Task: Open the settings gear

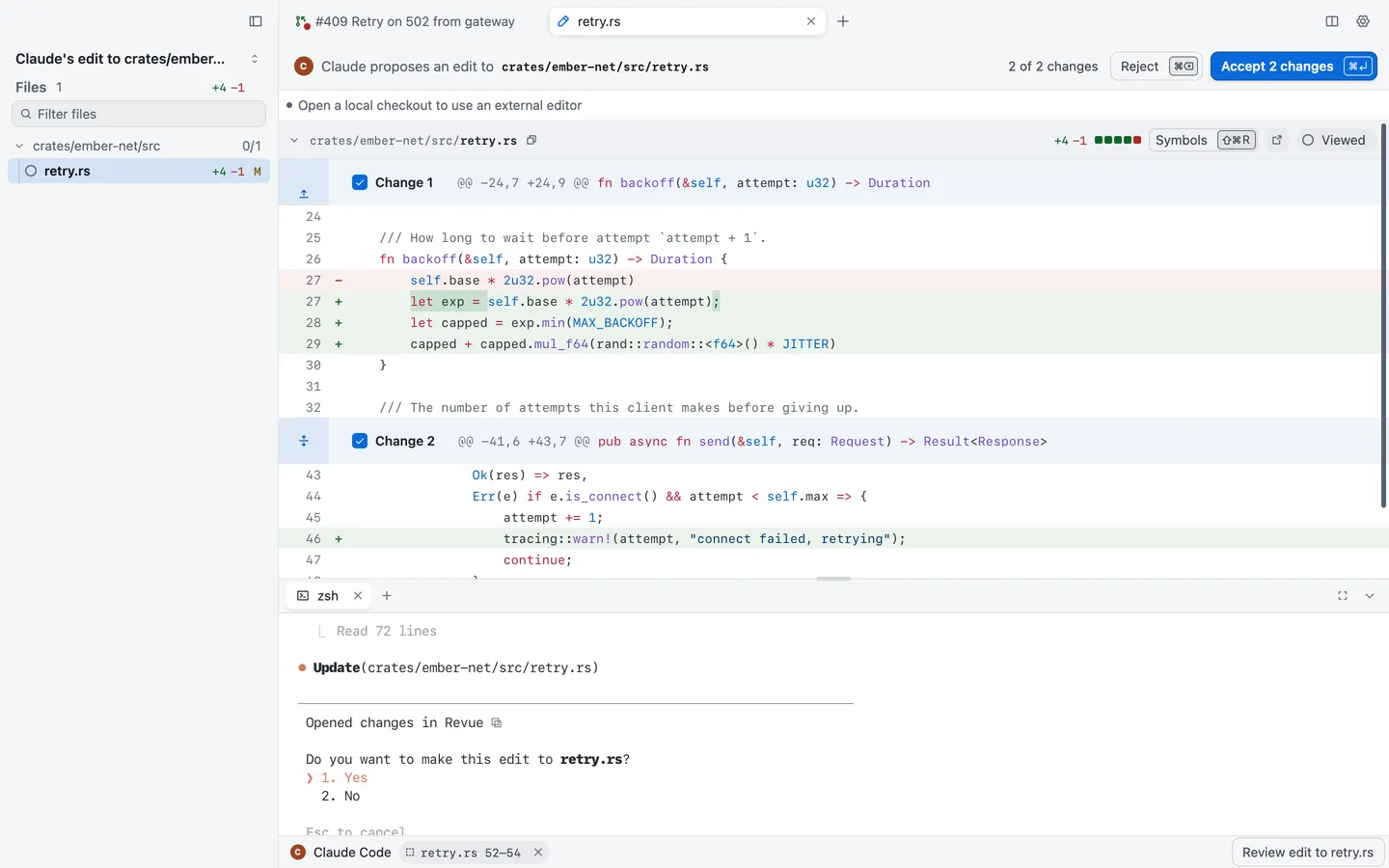Action: [x=1363, y=21]
